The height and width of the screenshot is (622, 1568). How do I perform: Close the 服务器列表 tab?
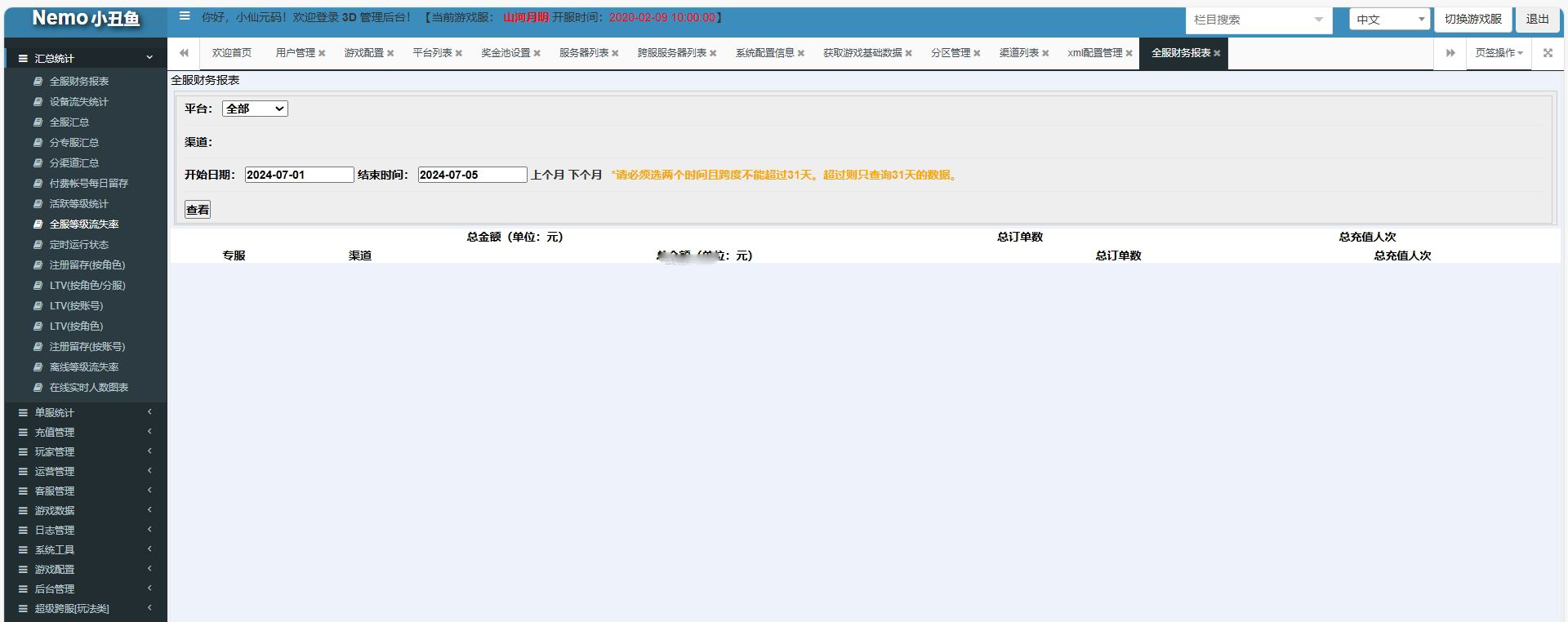[x=616, y=54]
